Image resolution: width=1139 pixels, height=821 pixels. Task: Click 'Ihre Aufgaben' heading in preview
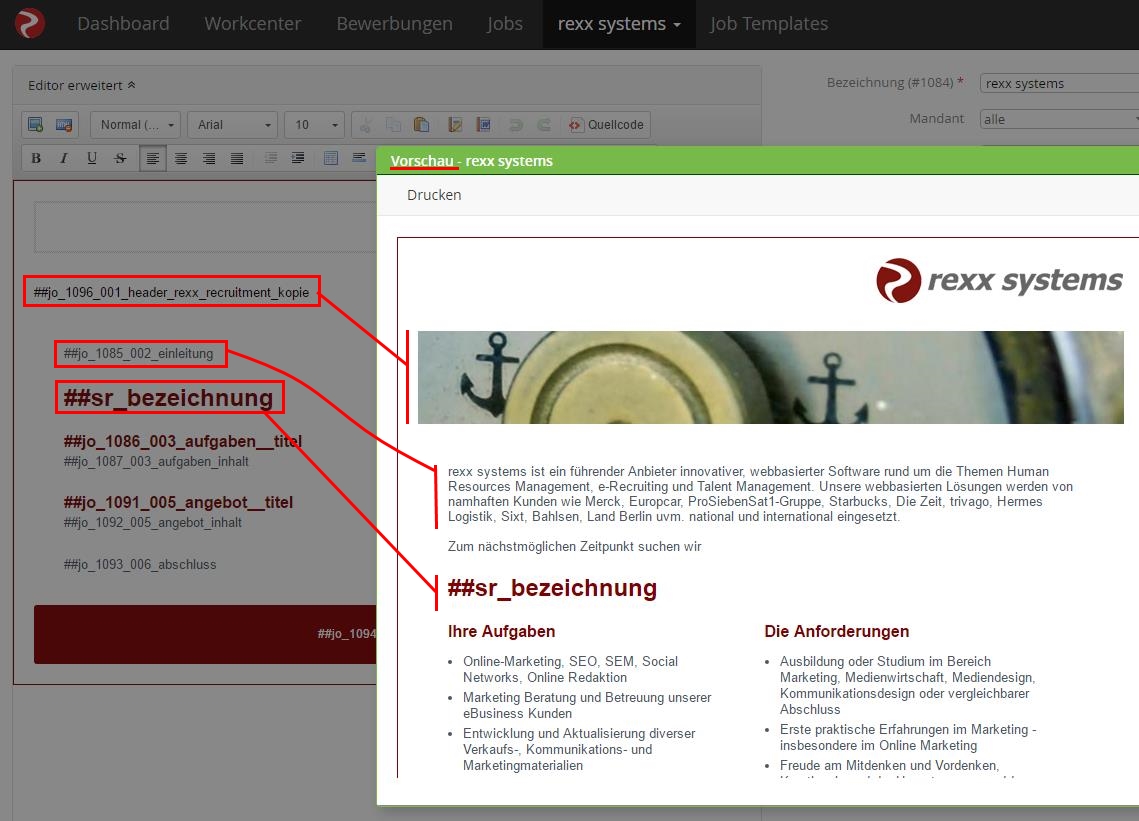point(501,631)
